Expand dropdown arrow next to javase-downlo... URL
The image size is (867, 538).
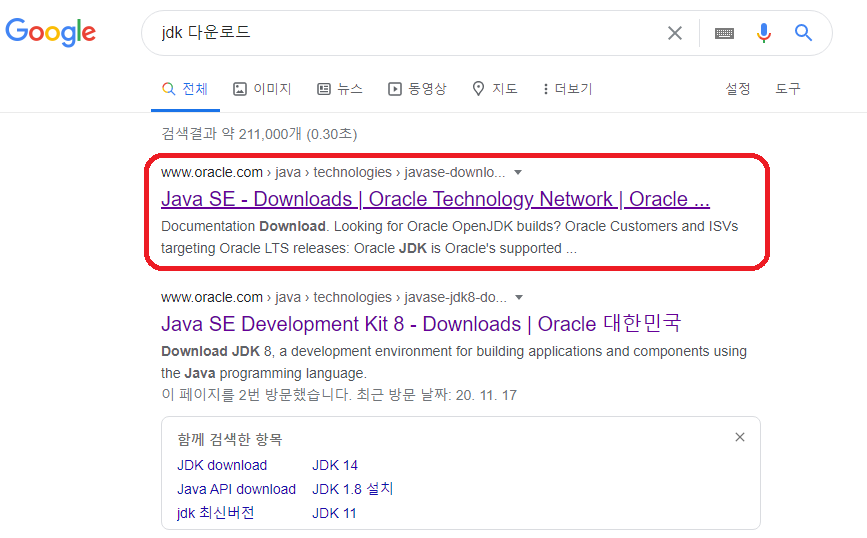point(518,173)
